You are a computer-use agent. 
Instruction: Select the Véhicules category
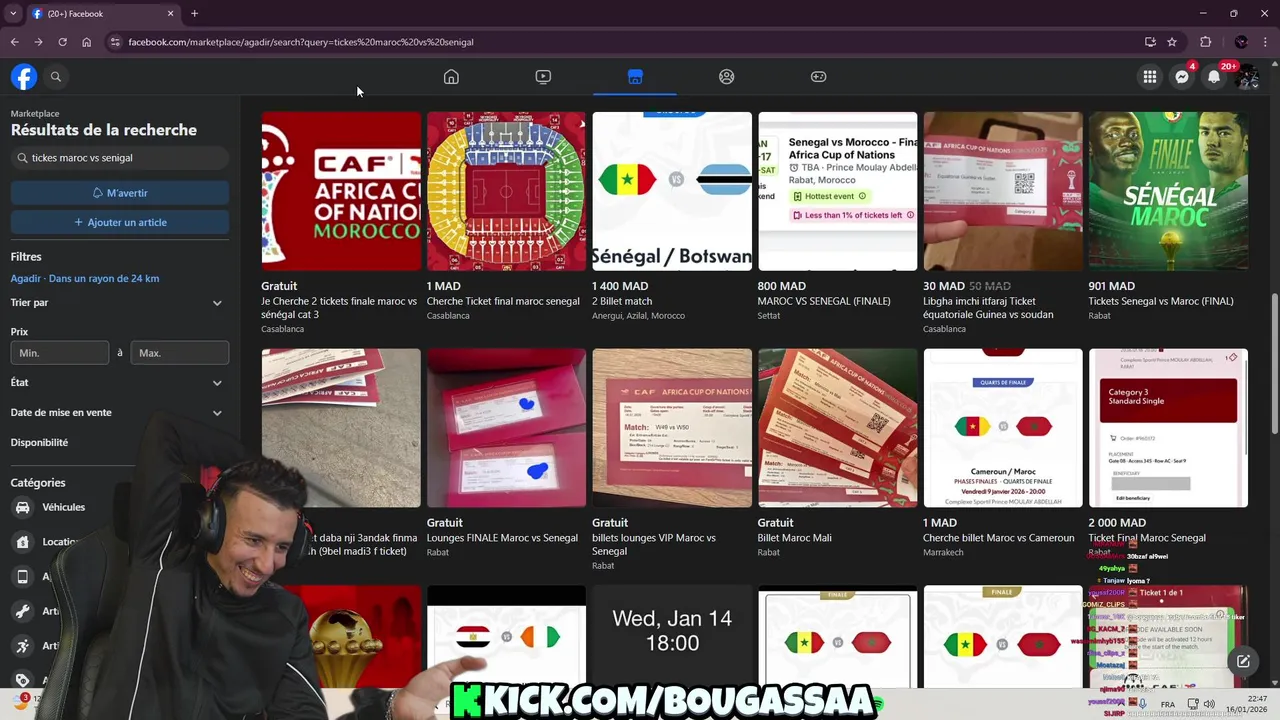(x=63, y=508)
